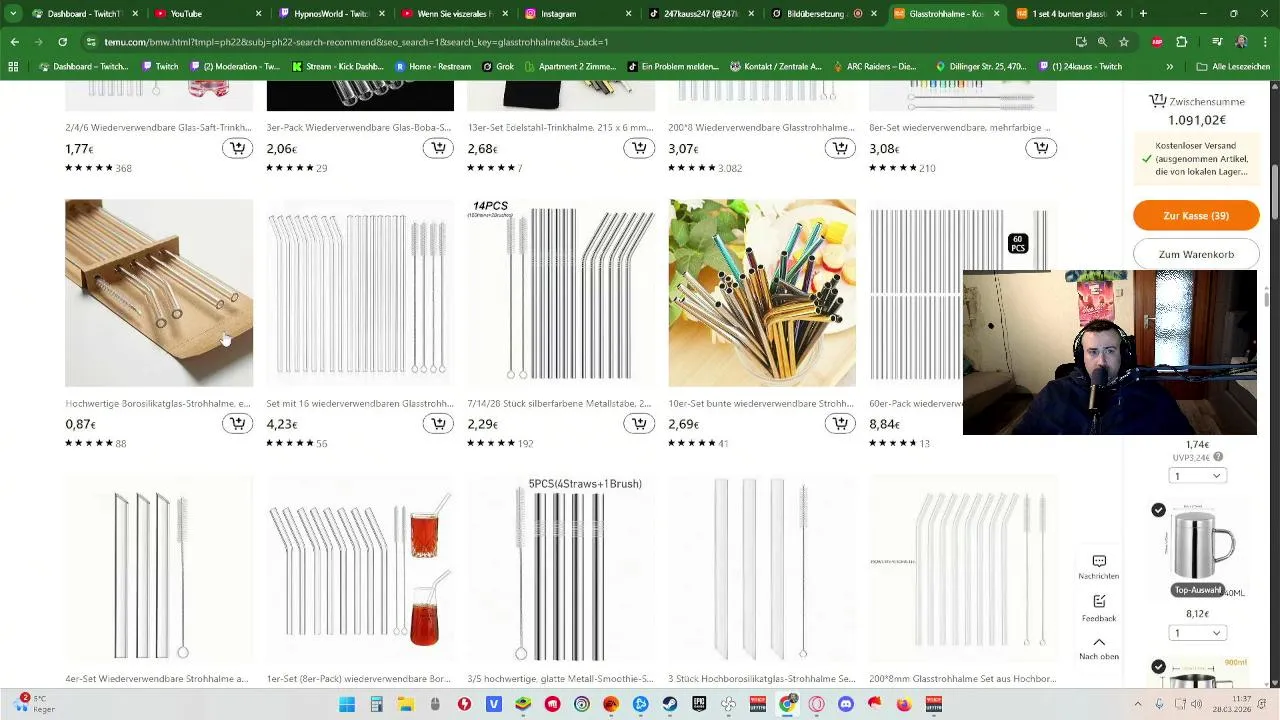Add the 0,87€ Borosilikatglas straws to cart
Viewport: 1280px width, 720px height.
pyautogui.click(x=237, y=424)
